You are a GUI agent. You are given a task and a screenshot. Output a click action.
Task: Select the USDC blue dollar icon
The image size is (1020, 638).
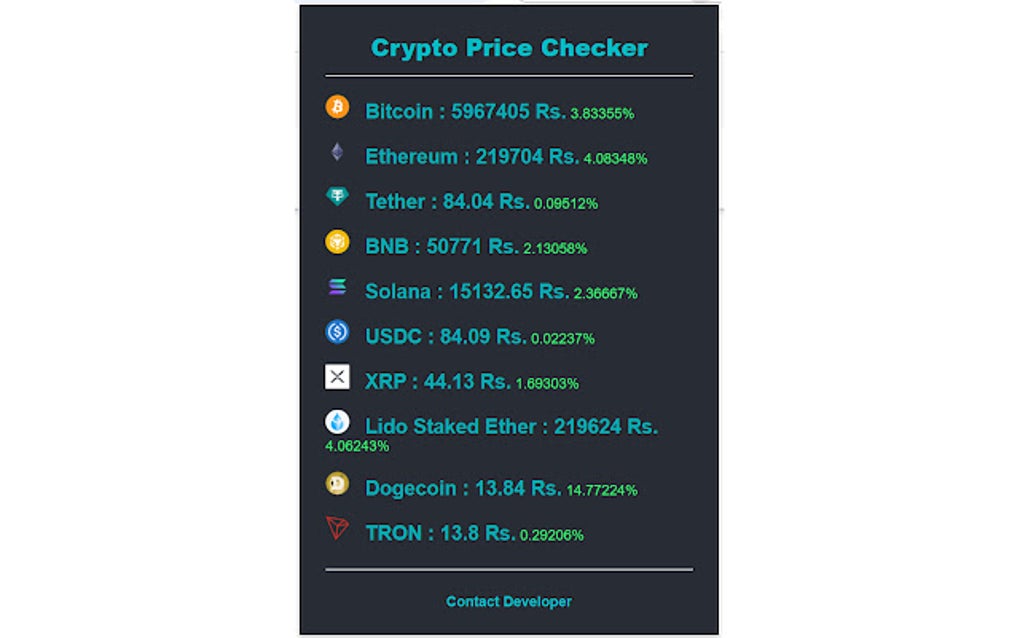click(x=338, y=333)
